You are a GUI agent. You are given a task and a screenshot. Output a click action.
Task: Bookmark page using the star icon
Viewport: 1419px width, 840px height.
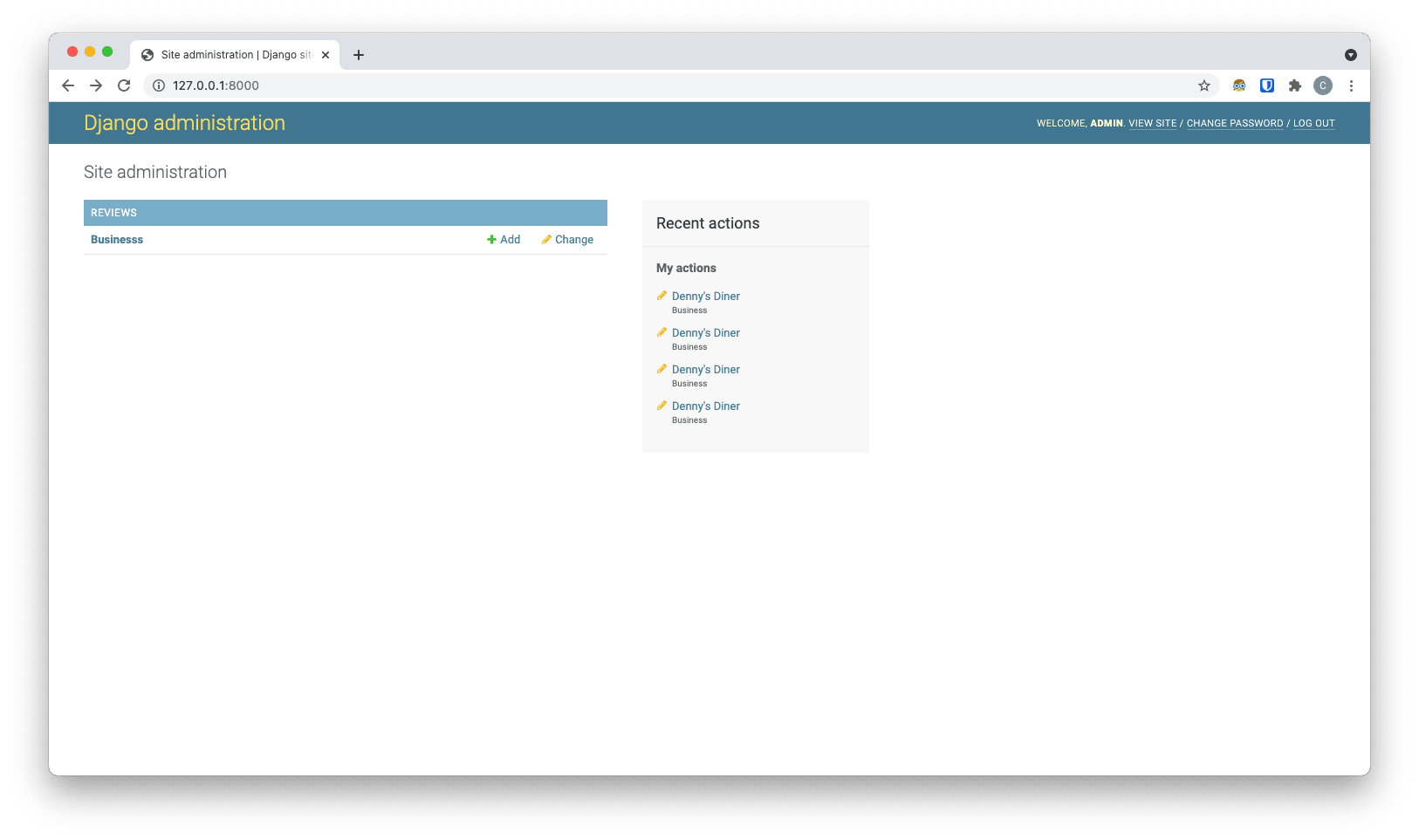coord(1204,85)
